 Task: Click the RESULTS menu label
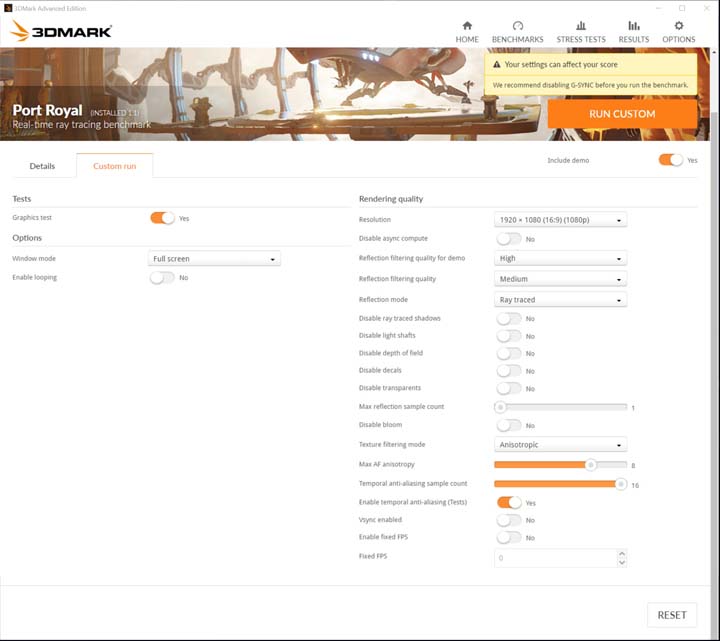[x=634, y=39]
